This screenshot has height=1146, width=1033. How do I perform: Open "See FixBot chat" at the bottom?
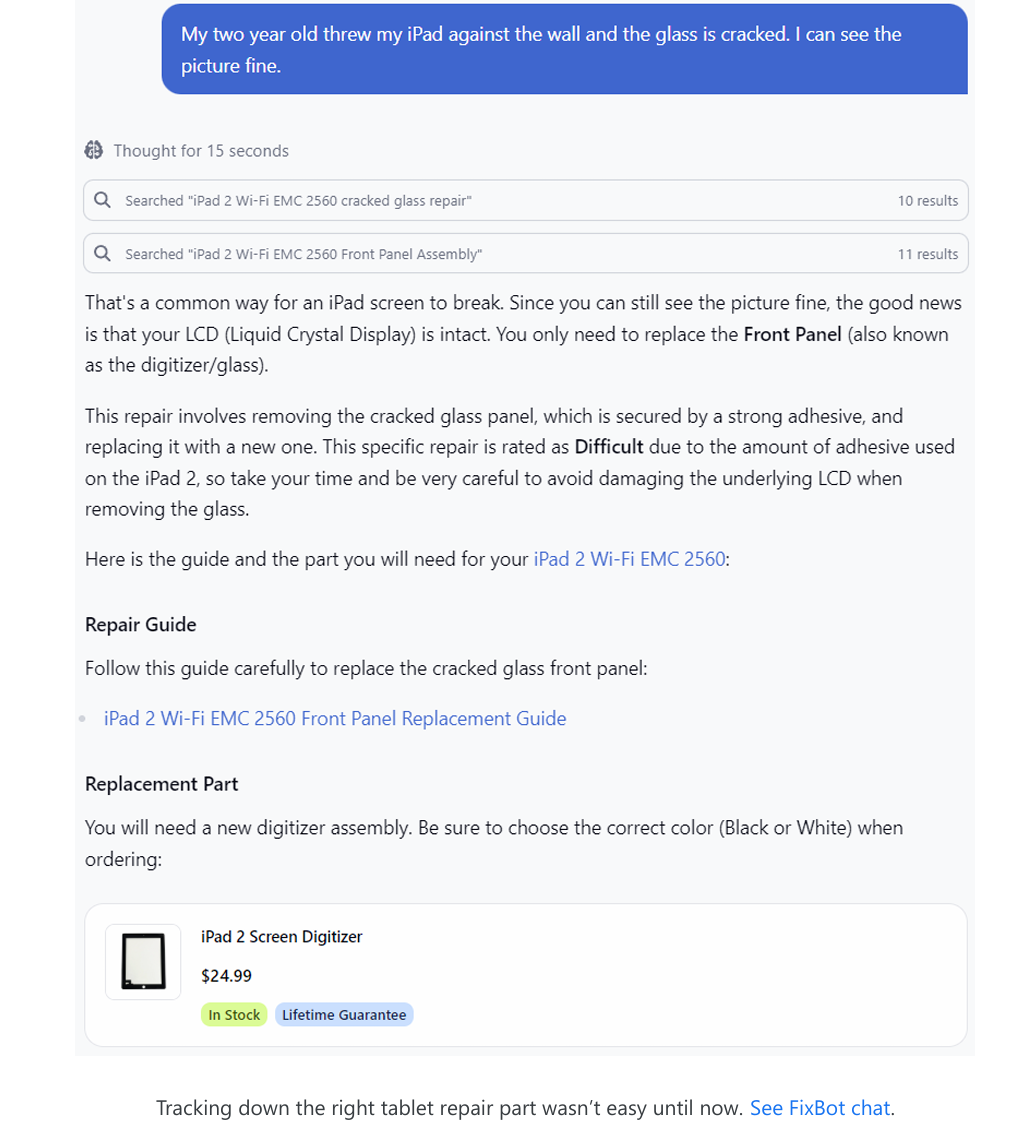(820, 1108)
